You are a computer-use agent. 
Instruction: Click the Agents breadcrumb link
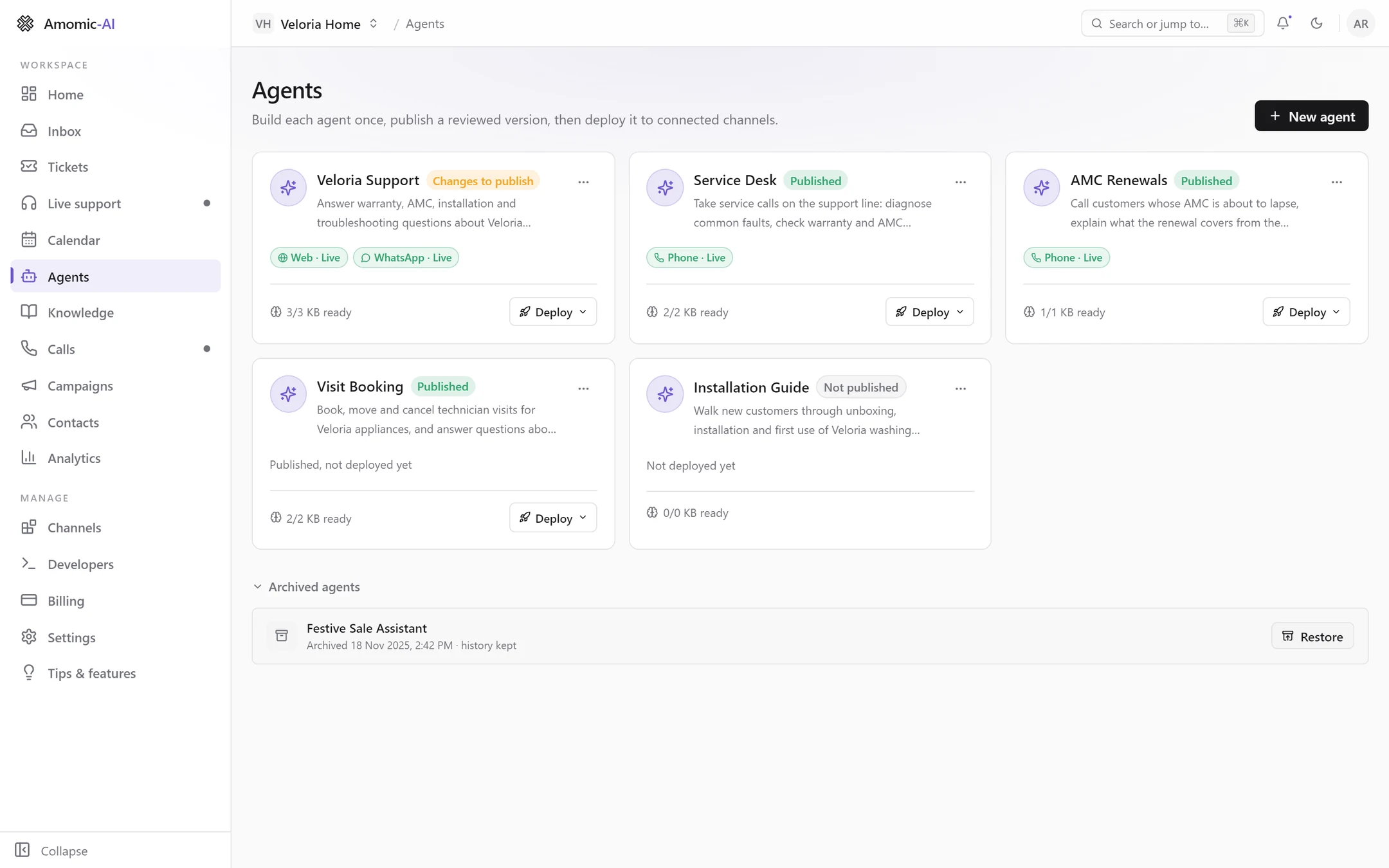[424, 24]
